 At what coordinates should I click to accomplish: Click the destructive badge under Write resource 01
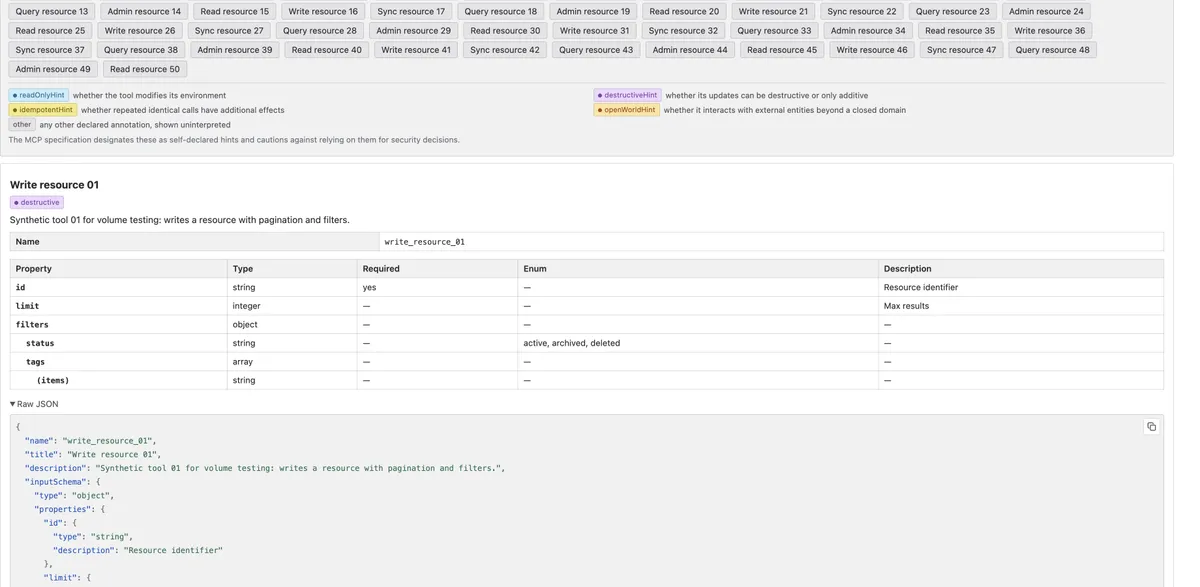click(x=36, y=202)
